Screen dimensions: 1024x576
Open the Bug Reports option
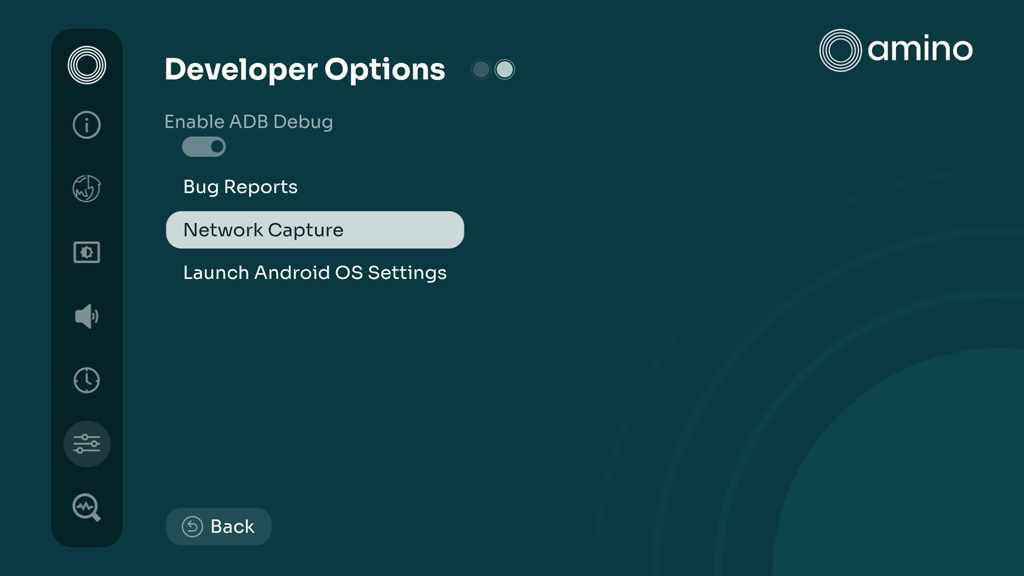click(240, 187)
